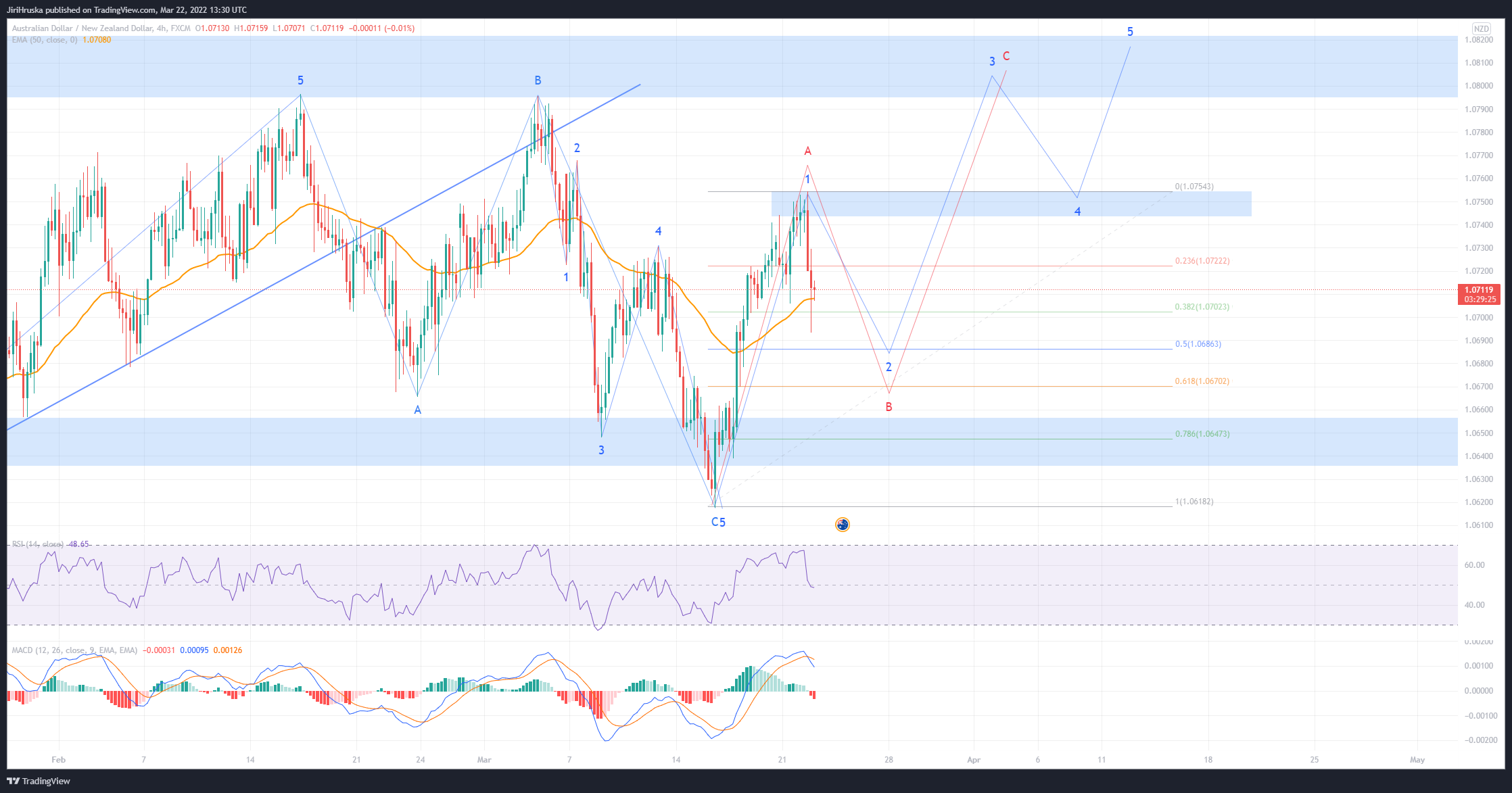Click the Australian flag event marker icon
1512x793 pixels.
click(x=842, y=525)
